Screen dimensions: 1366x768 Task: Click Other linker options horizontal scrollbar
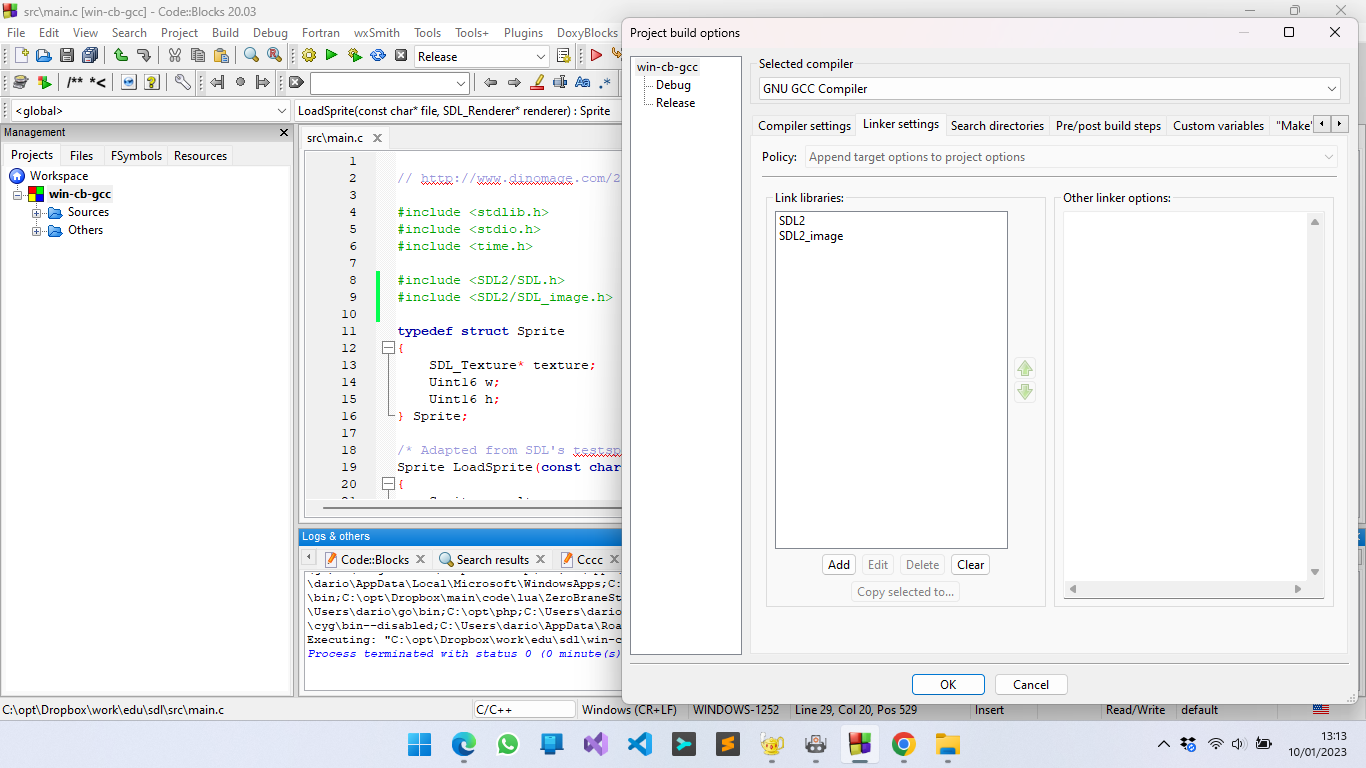click(1184, 589)
